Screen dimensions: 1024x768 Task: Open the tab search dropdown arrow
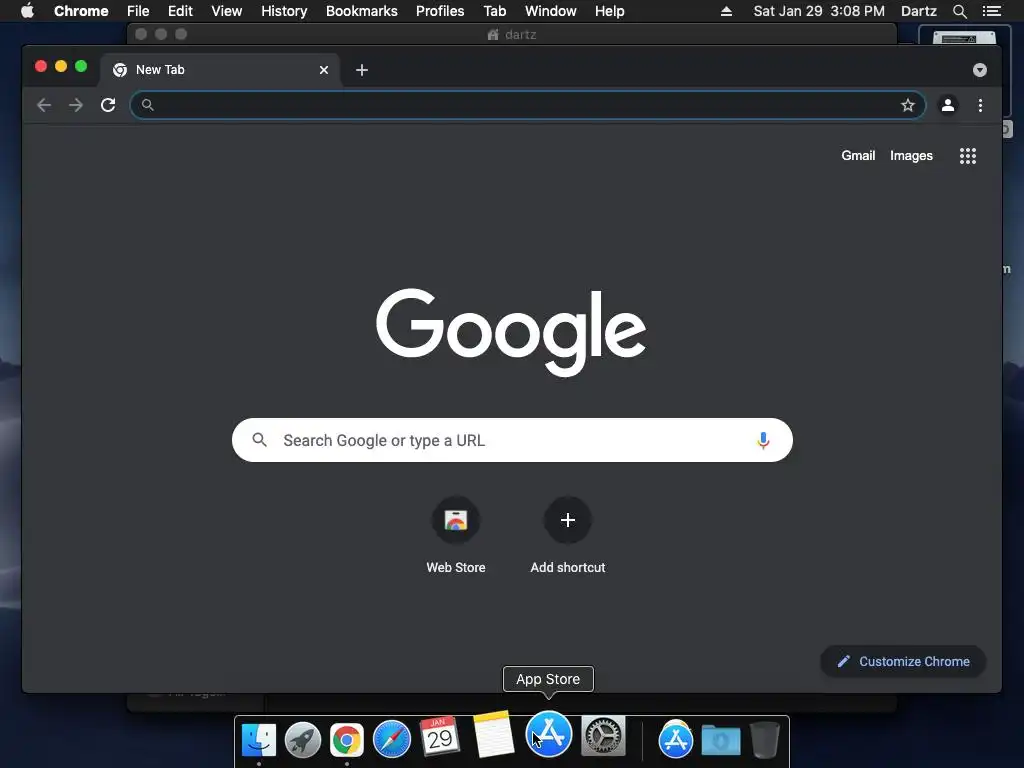(x=980, y=70)
